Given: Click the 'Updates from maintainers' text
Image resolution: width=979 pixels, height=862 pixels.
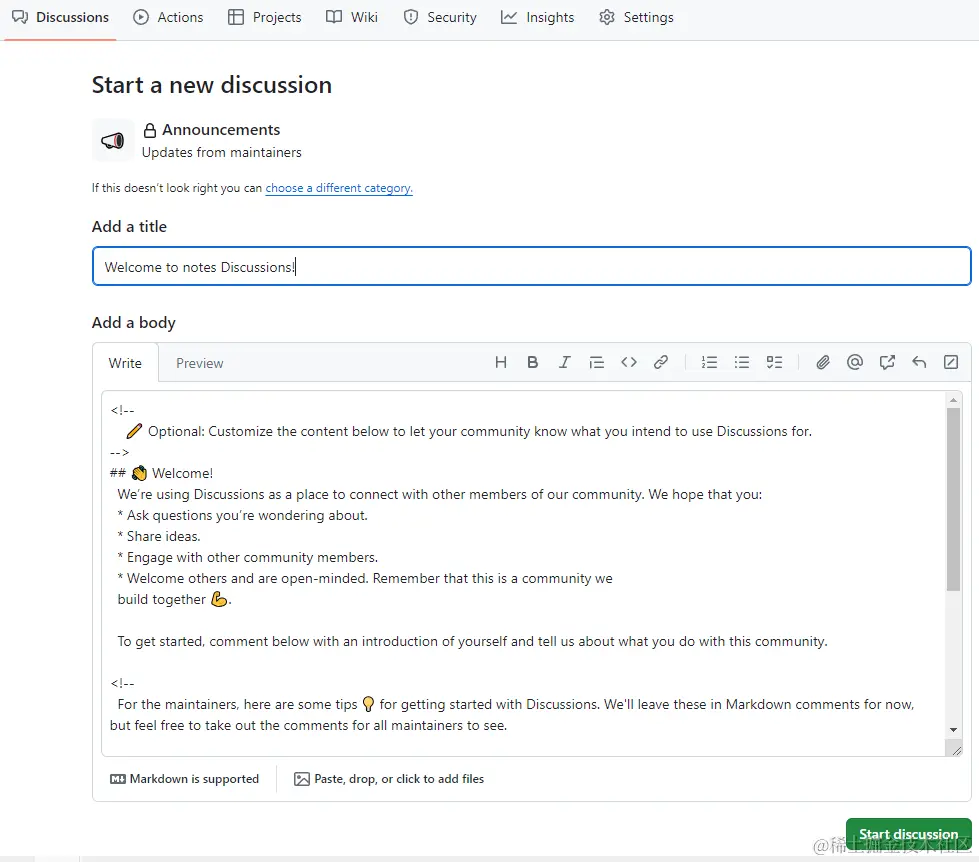Looking at the screenshot, I should click(222, 152).
